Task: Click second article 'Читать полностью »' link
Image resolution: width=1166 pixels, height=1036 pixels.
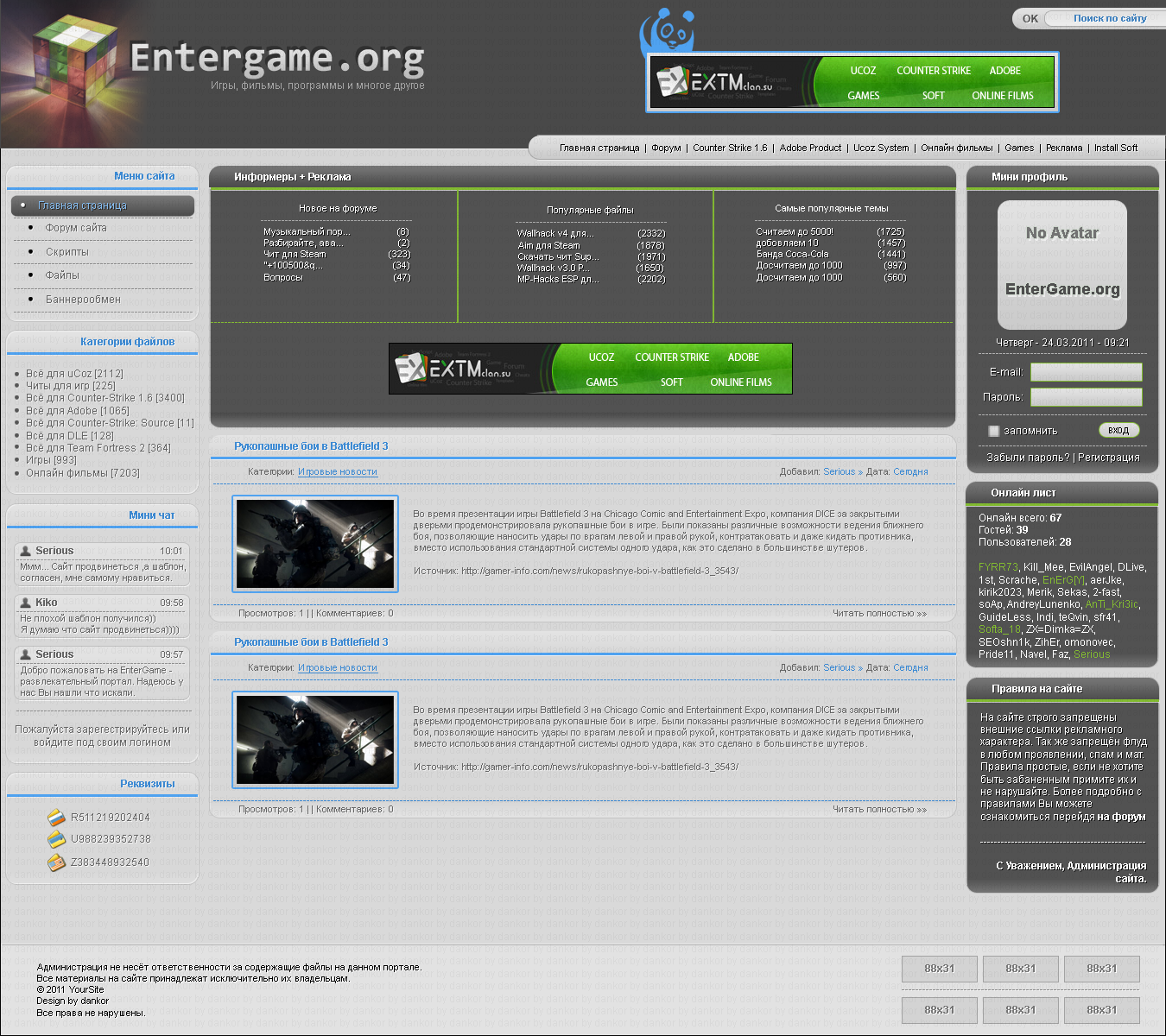Action: coord(879,810)
